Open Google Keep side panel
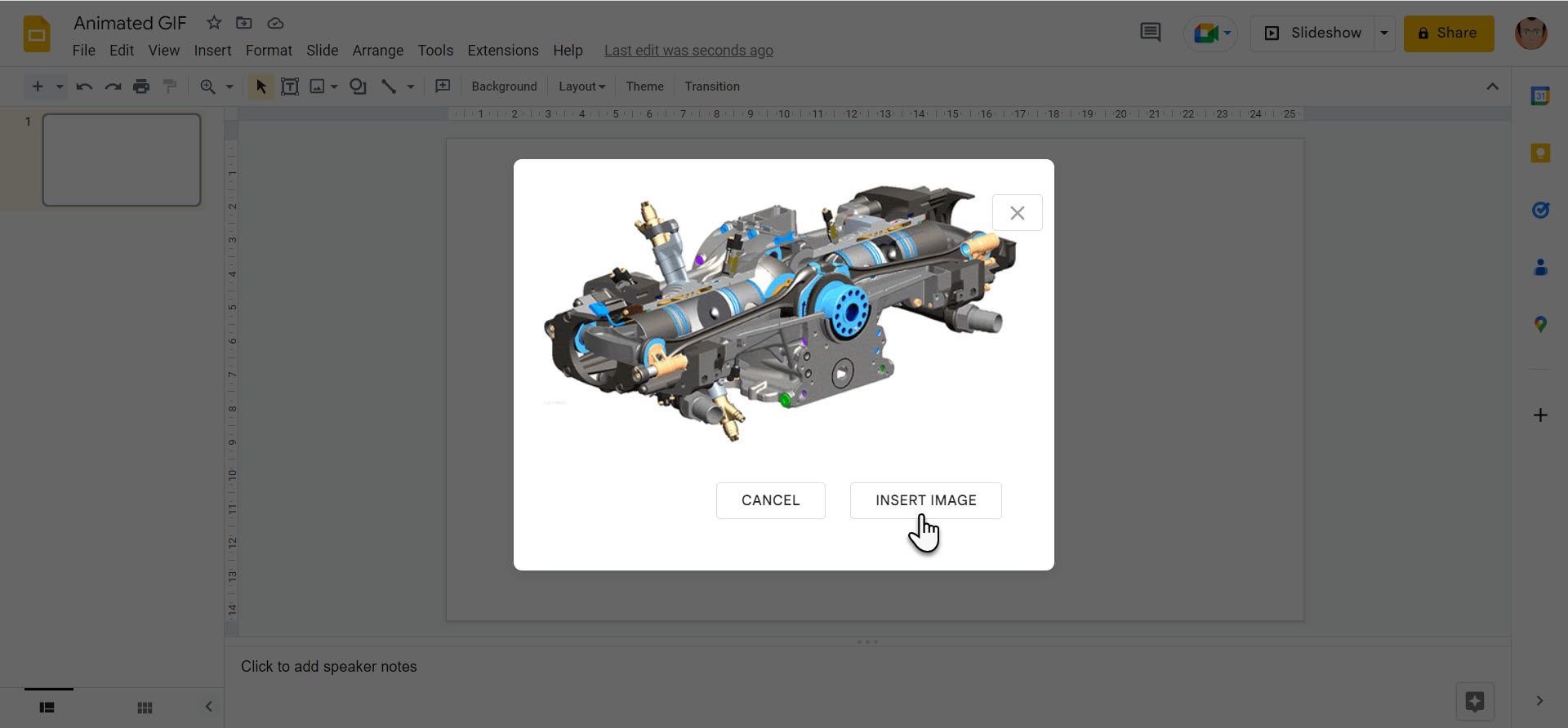This screenshot has height=728, width=1568. [x=1540, y=153]
